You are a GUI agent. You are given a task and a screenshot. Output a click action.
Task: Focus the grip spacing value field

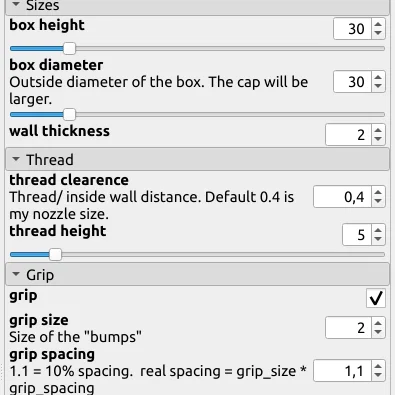point(342,371)
